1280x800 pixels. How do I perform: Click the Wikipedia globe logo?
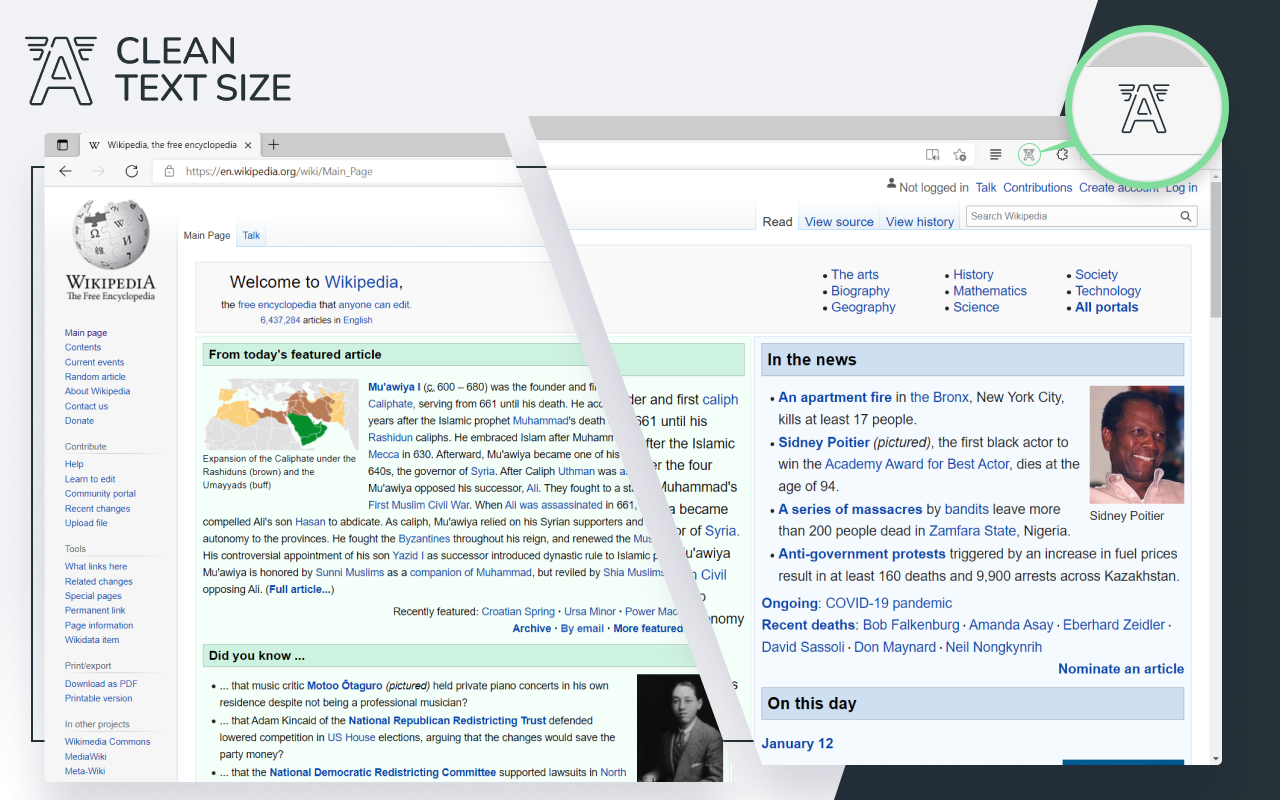click(110, 234)
